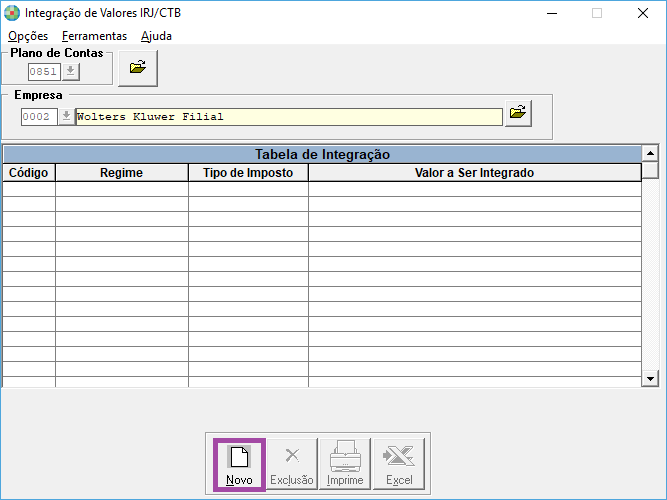
Task: Click the Valor a Ser Integrado header
Action: coord(474,173)
